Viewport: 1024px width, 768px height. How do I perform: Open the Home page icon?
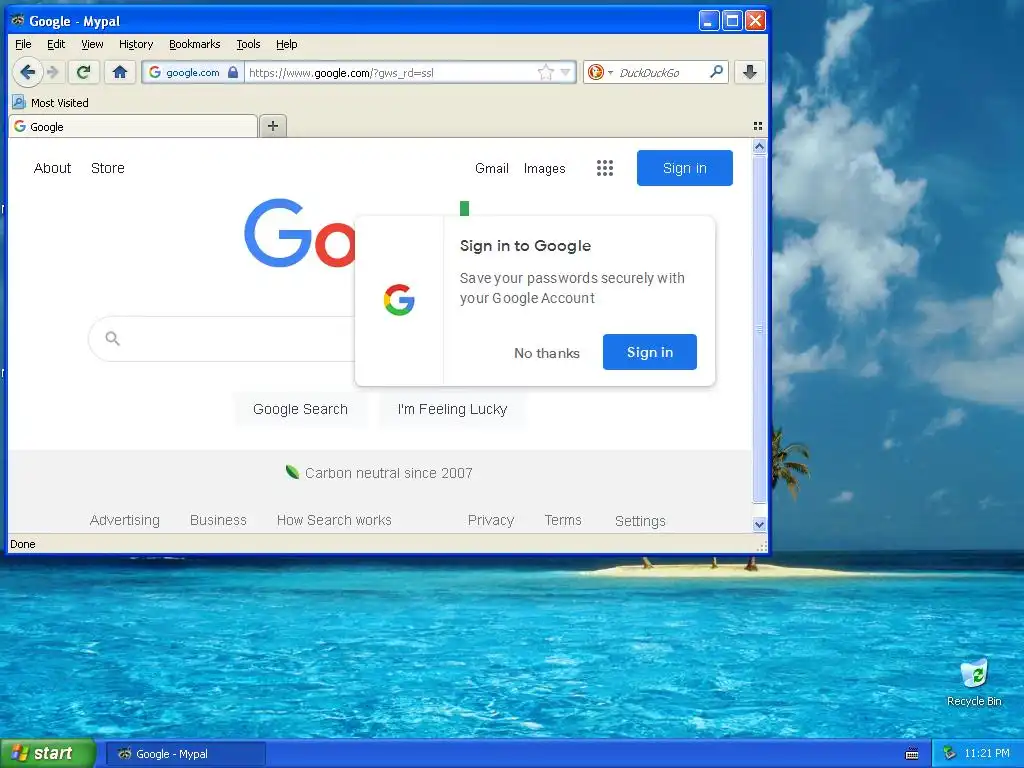(x=120, y=72)
